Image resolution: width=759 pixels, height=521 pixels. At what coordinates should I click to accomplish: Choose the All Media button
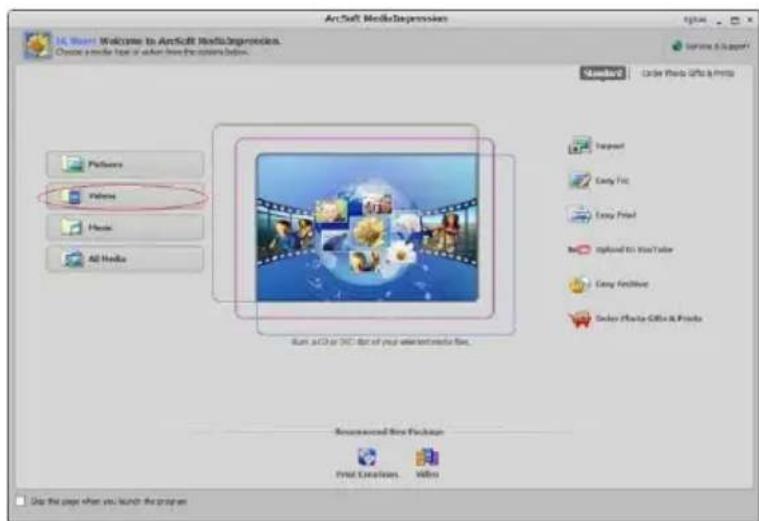(x=125, y=259)
